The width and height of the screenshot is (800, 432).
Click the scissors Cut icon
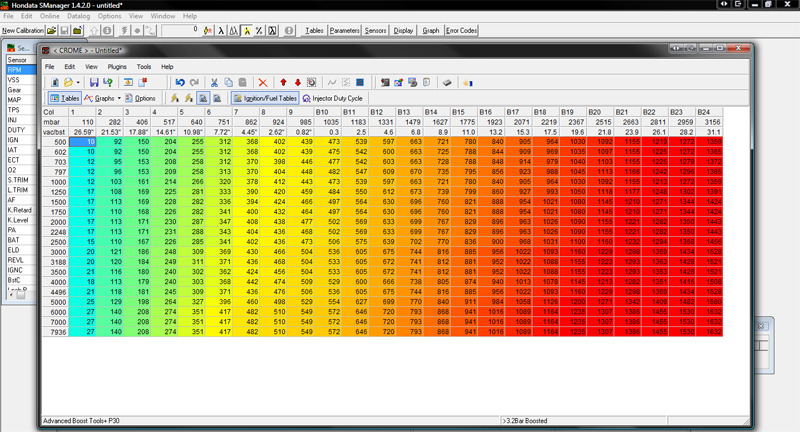[213, 82]
